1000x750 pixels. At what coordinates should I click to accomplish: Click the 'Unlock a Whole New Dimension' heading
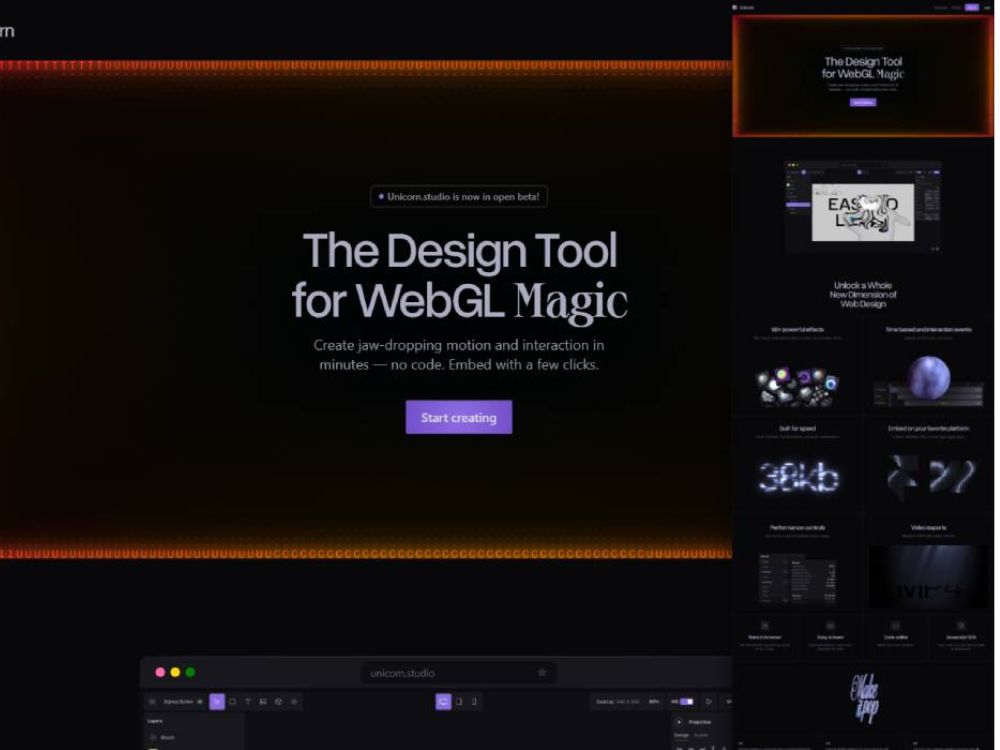click(863, 295)
